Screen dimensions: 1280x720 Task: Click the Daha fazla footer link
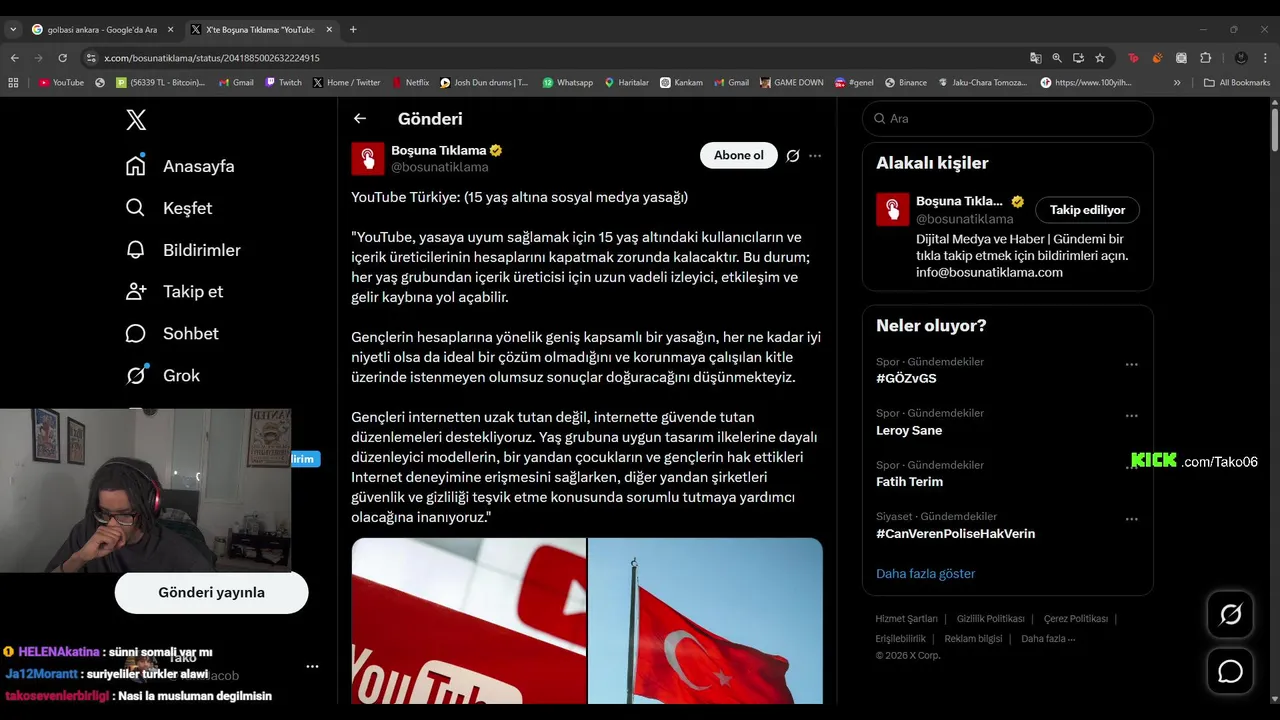1048,639
